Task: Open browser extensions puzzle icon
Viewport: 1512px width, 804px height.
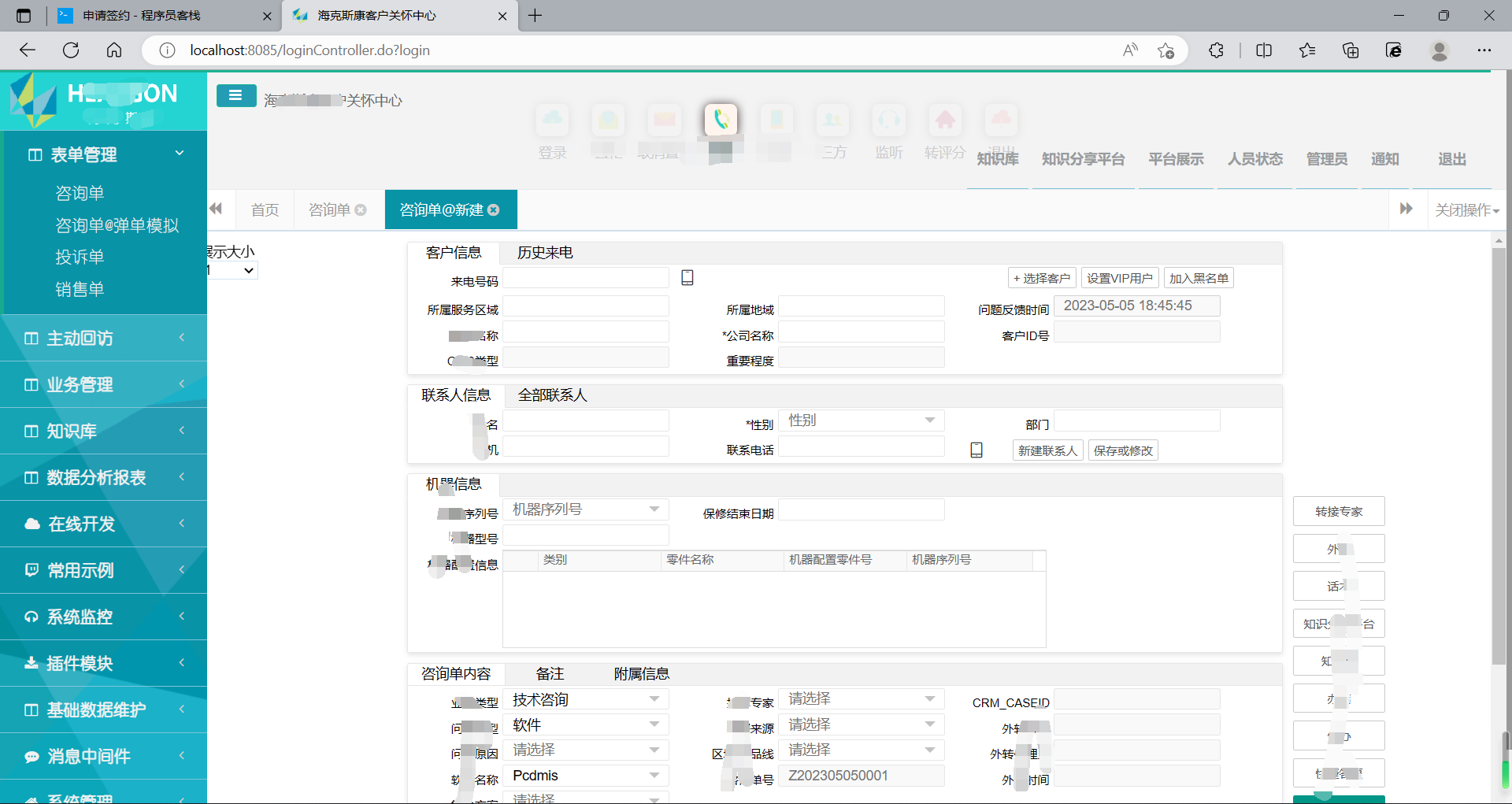Action: (x=1216, y=50)
